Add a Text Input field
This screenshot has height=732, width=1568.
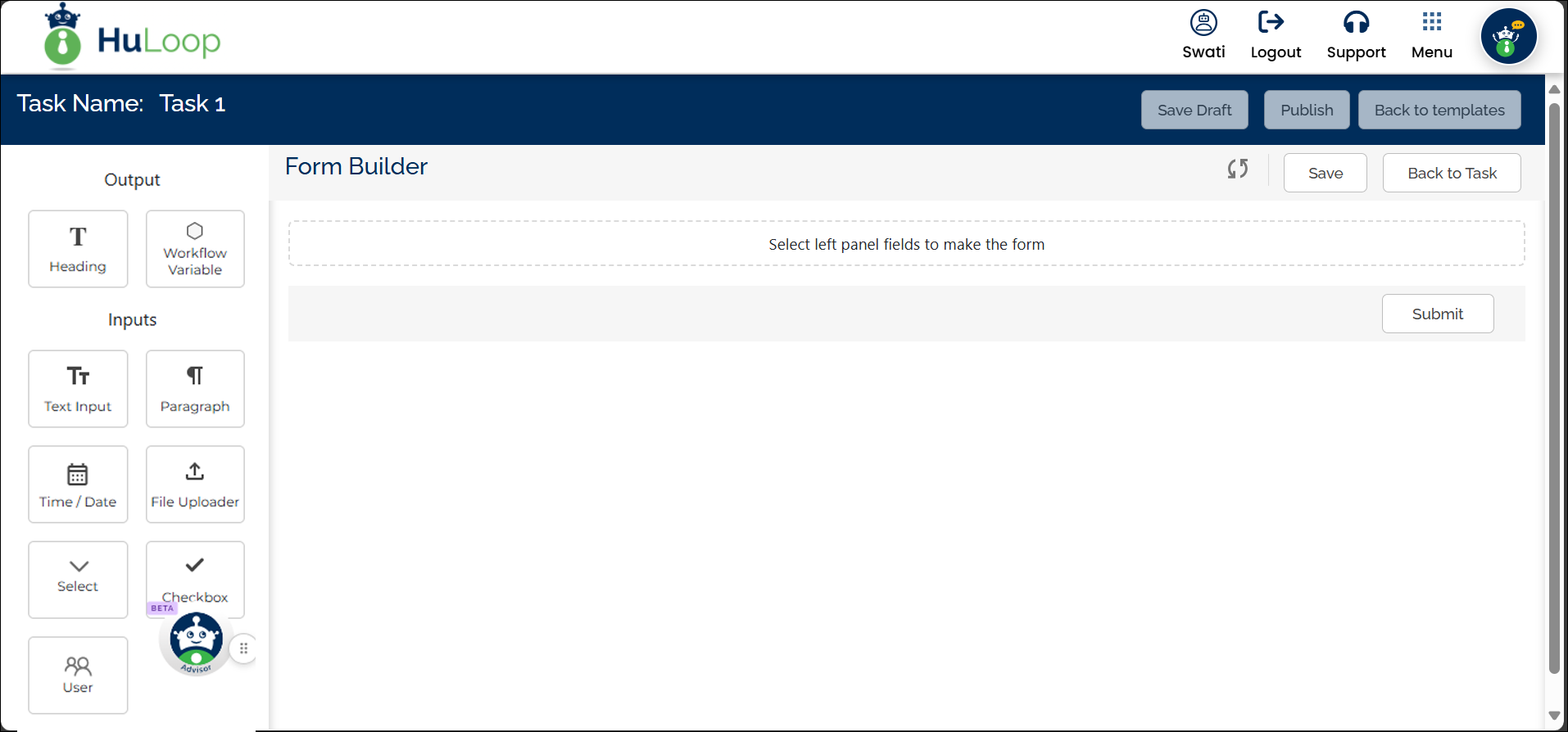point(78,389)
